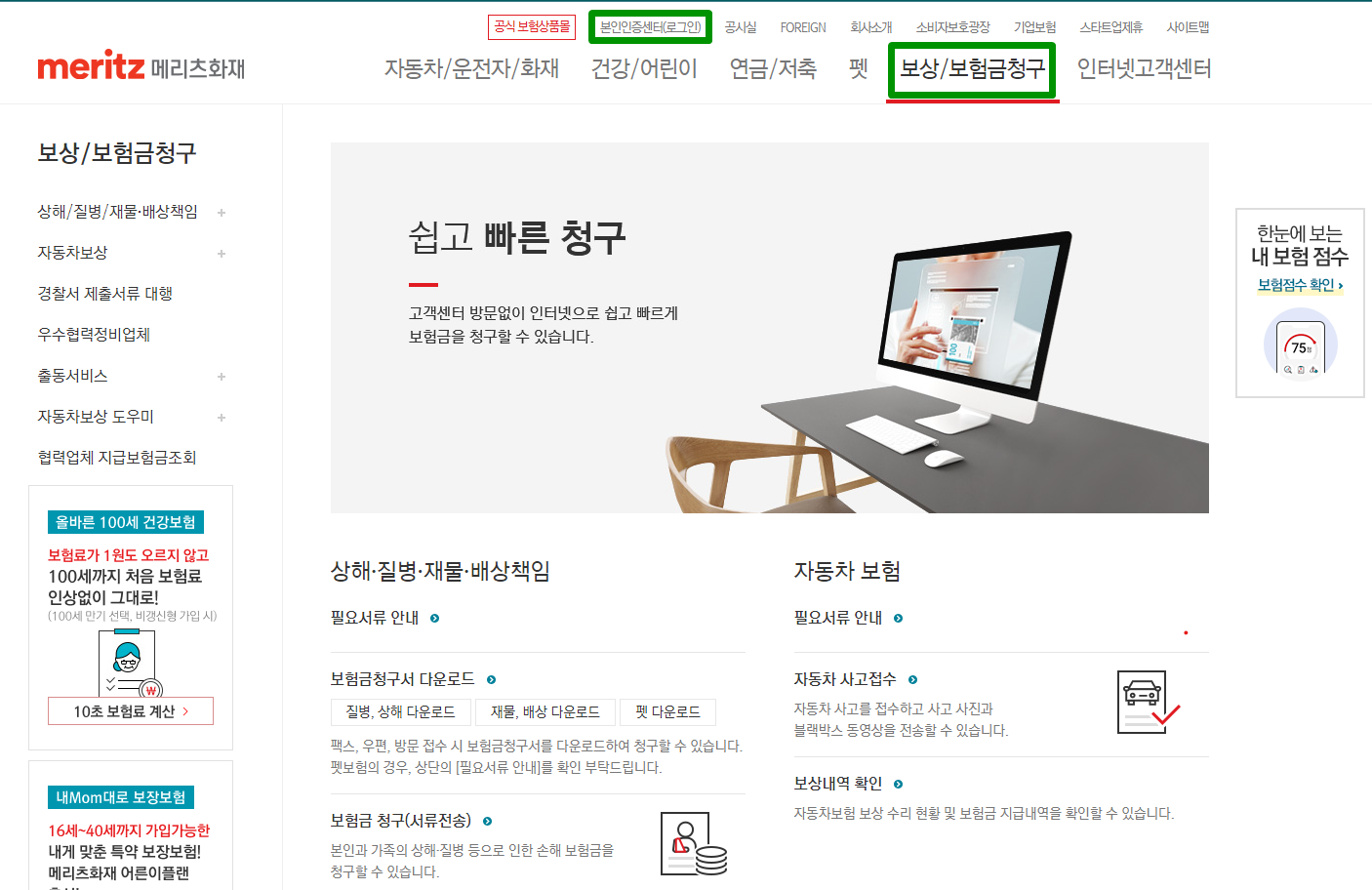Click 본인인증센터(로그인) link

pyautogui.click(x=650, y=26)
